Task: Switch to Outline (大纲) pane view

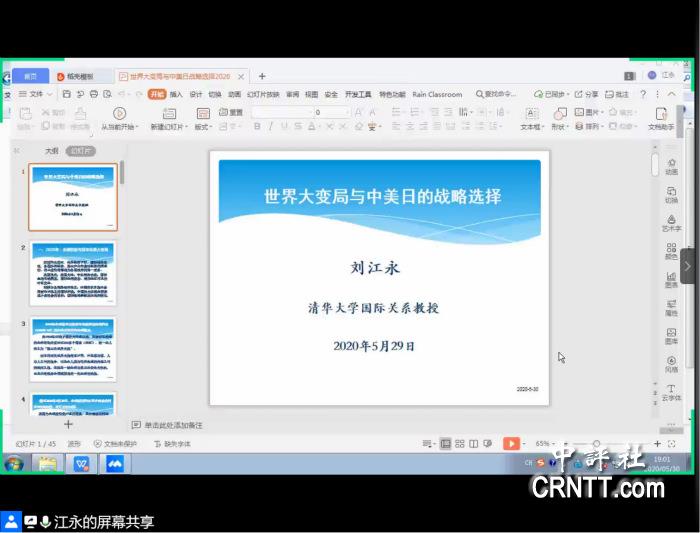Action: click(x=52, y=151)
